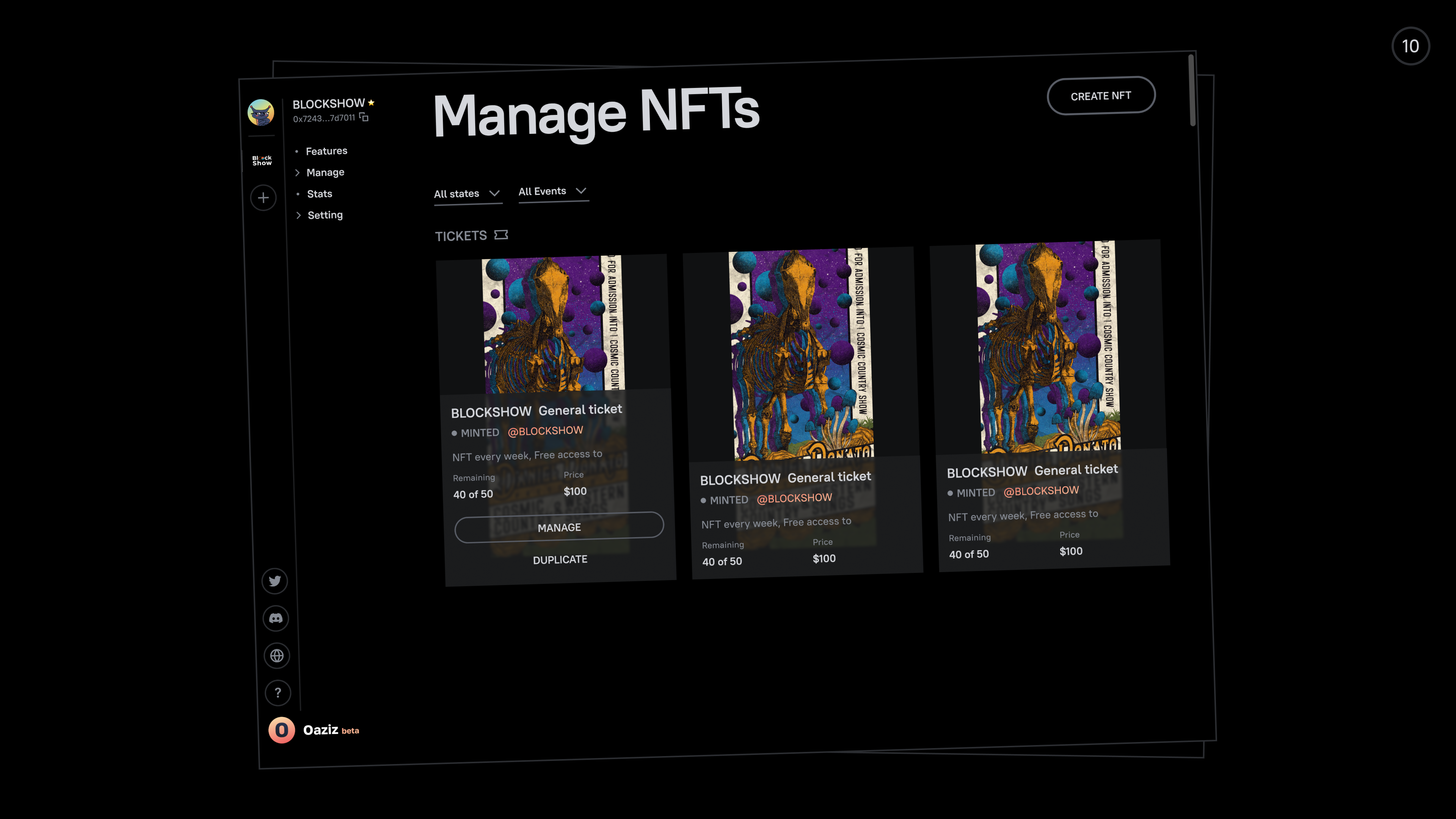Click the TICKETS section label
Image resolution: width=1456 pixels, height=819 pixels.
tap(461, 236)
